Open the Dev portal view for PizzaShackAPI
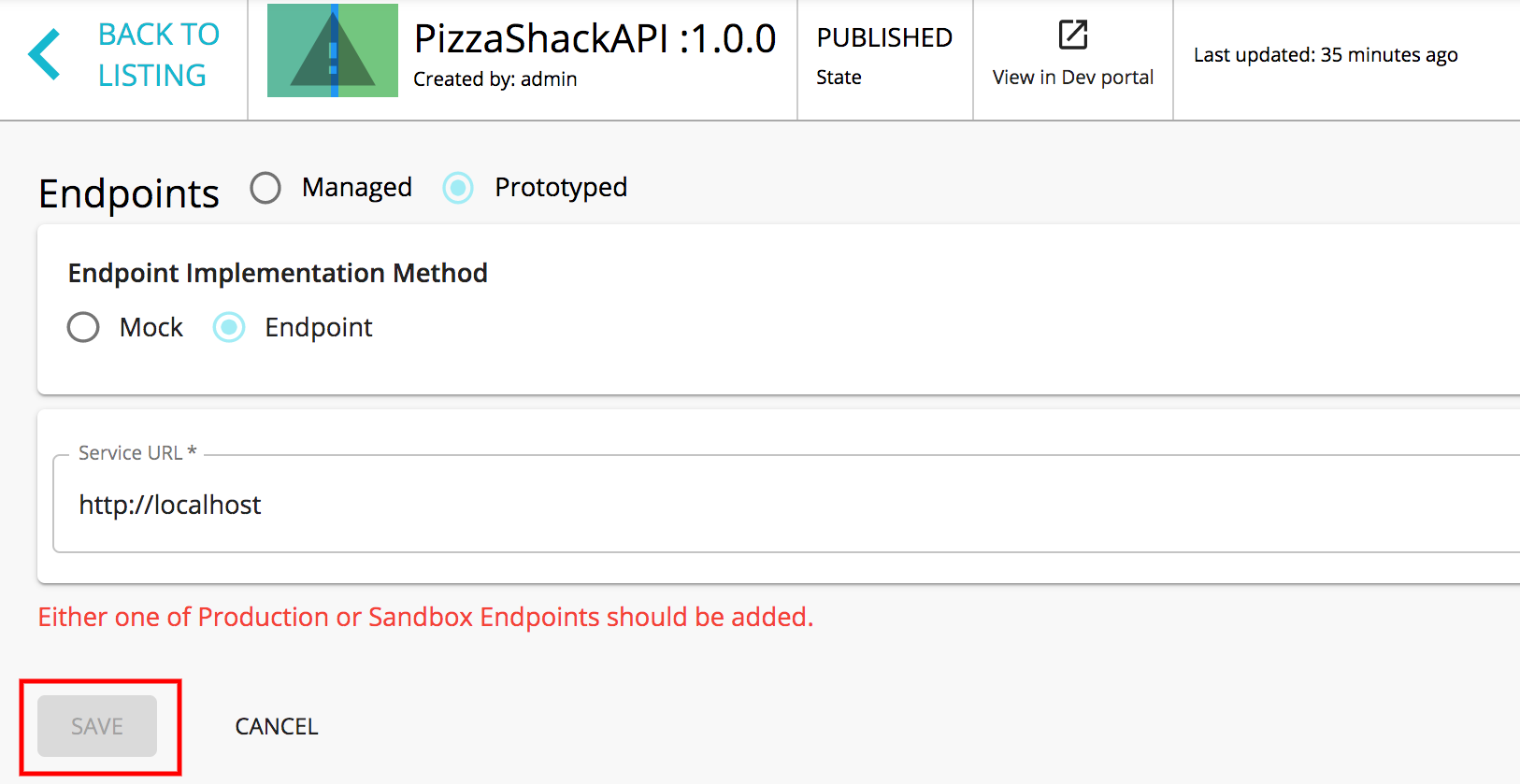The height and width of the screenshot is (784, 1520). [1071, 78]
